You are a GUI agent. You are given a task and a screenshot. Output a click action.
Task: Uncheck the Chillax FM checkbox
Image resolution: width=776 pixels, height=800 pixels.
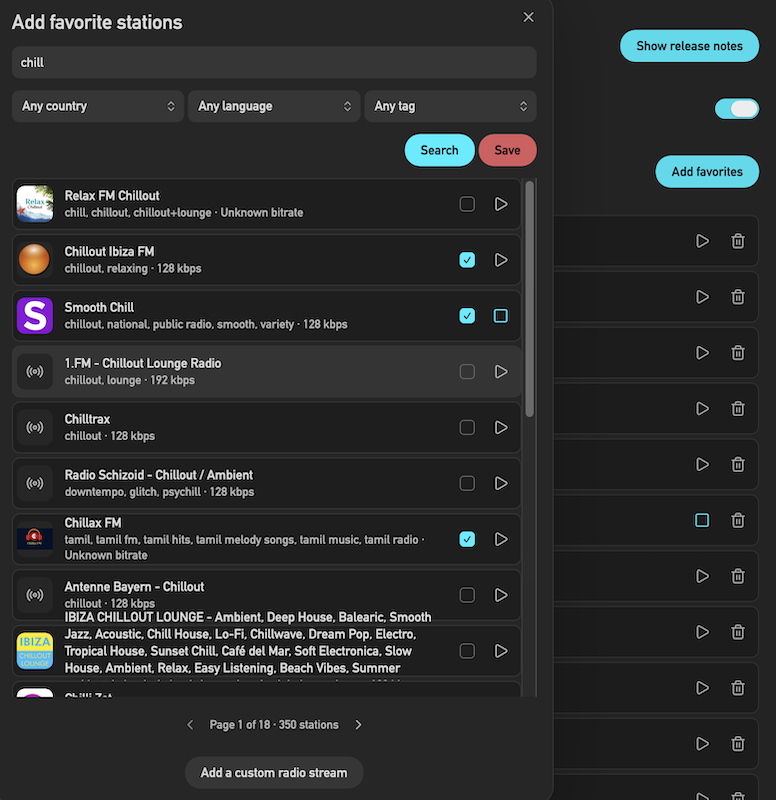coord(467,539)
